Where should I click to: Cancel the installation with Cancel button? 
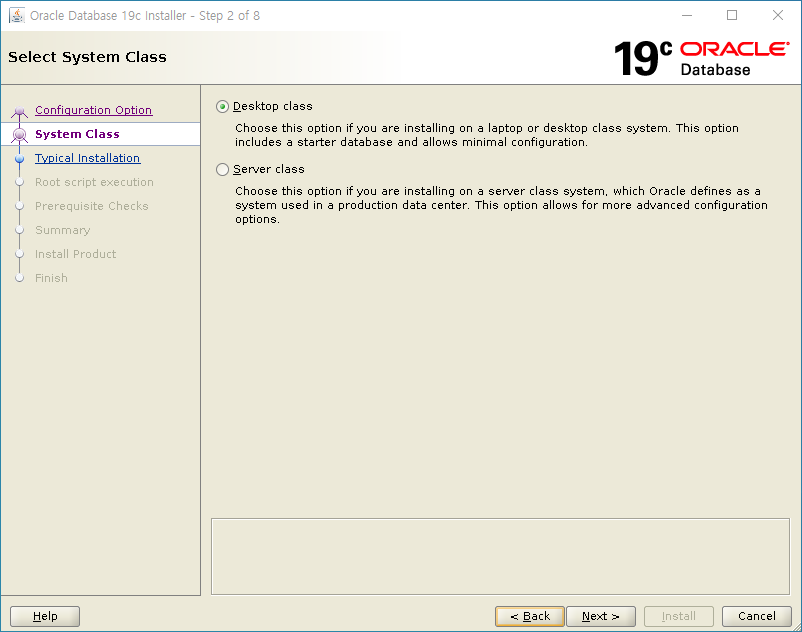[756, 616]
